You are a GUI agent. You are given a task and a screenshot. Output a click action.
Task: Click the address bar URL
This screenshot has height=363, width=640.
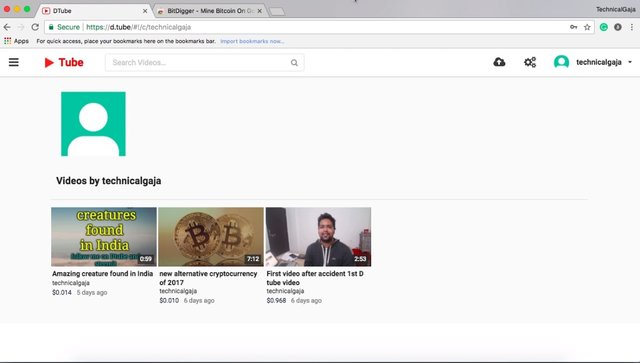(x=138, y=27)
